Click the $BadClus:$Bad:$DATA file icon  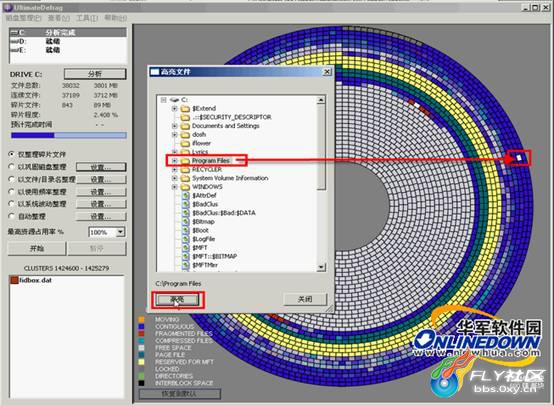[x=185, y=213]
